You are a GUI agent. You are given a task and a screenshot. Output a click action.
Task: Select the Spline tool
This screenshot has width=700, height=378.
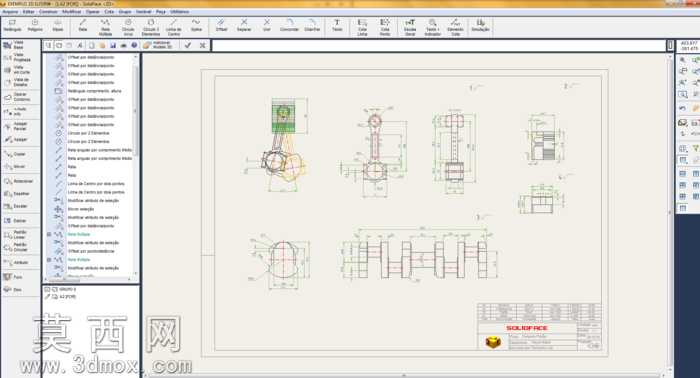point(196,25)
